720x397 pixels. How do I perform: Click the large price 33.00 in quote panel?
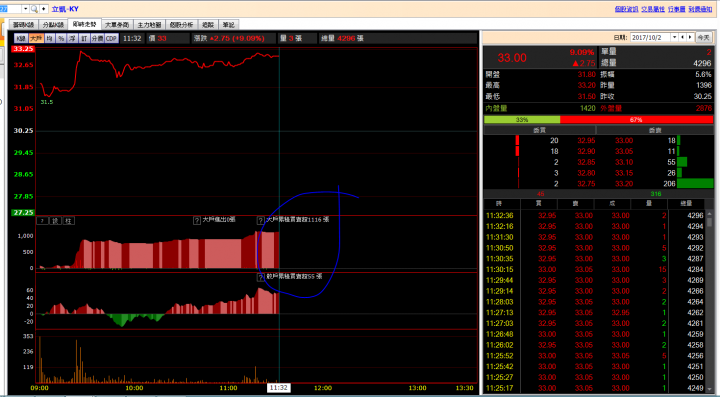pos(512,57)
